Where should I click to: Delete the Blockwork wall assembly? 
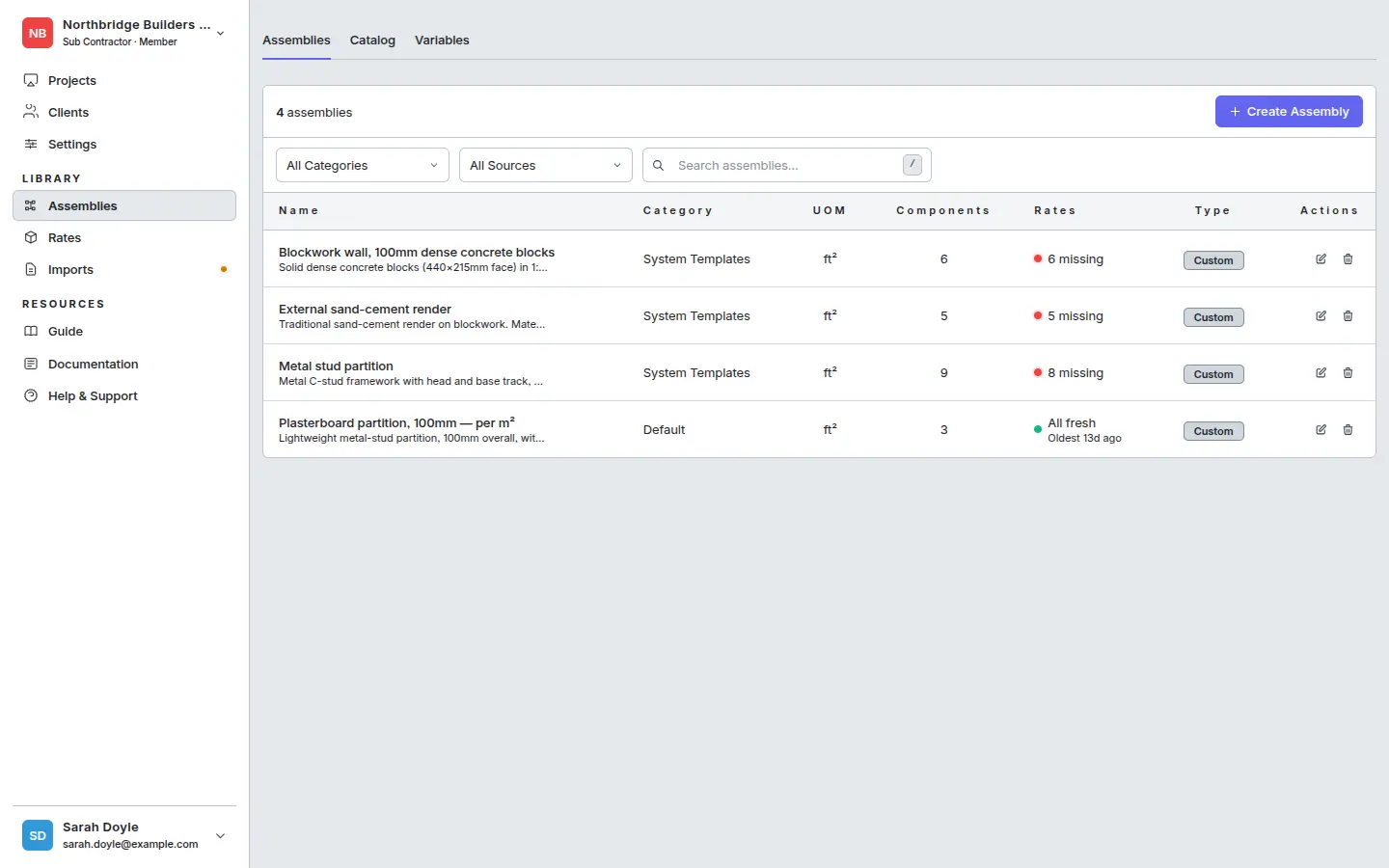tap(1348, 258)
